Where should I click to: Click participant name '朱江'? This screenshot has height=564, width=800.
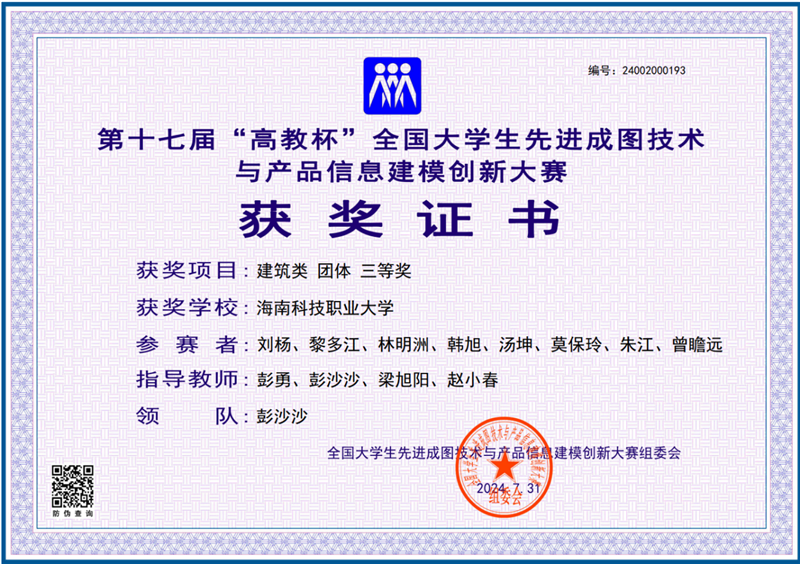point(637,345)
